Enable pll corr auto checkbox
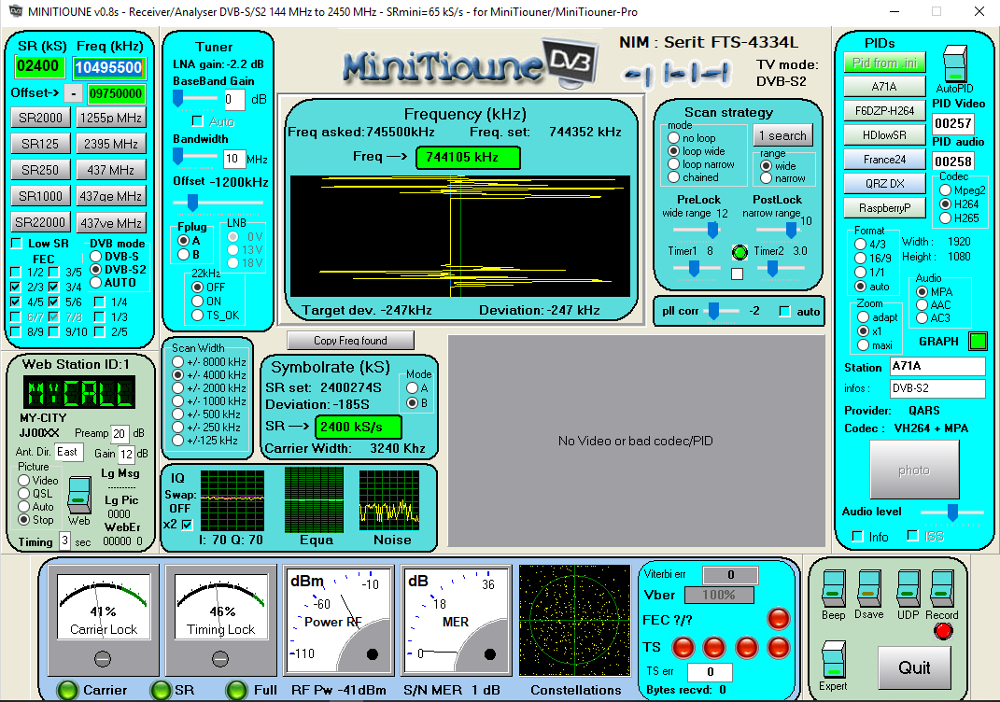 pyautogui.click(x=785, y=311)
